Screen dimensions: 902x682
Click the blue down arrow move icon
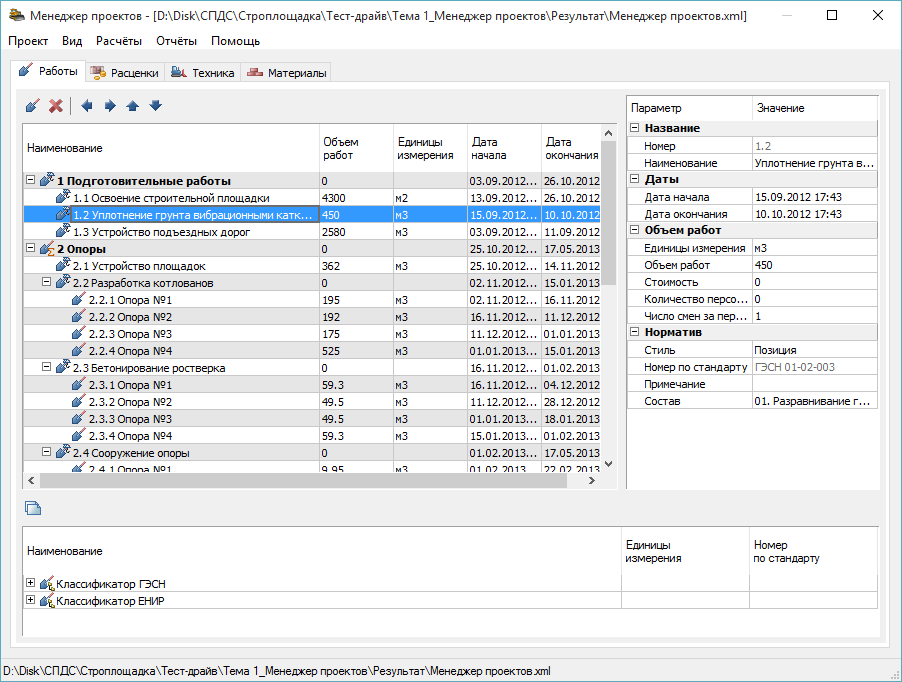(x=155, y=106)
